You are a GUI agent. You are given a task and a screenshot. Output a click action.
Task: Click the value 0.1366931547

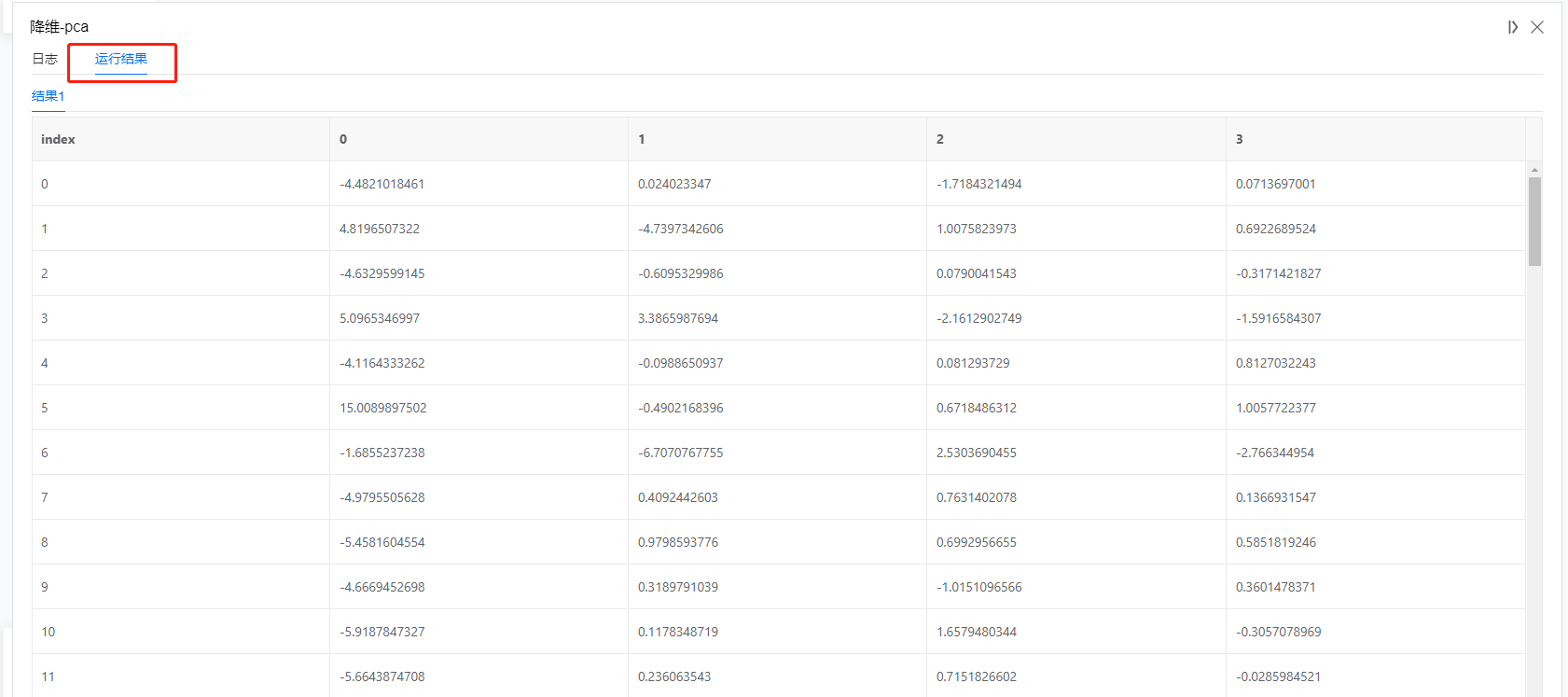pyautogui.click(x=1276, y=497)
